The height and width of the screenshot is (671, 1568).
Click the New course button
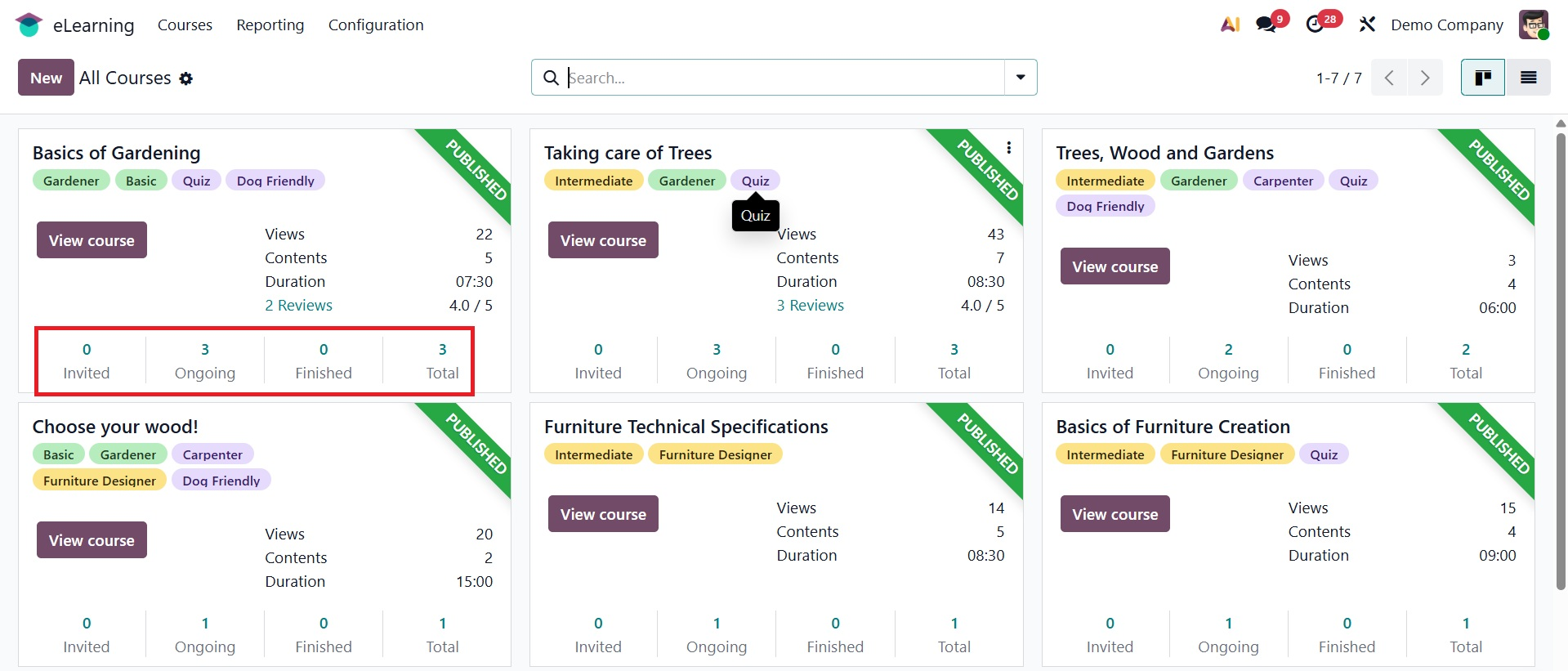coord(46,78)
